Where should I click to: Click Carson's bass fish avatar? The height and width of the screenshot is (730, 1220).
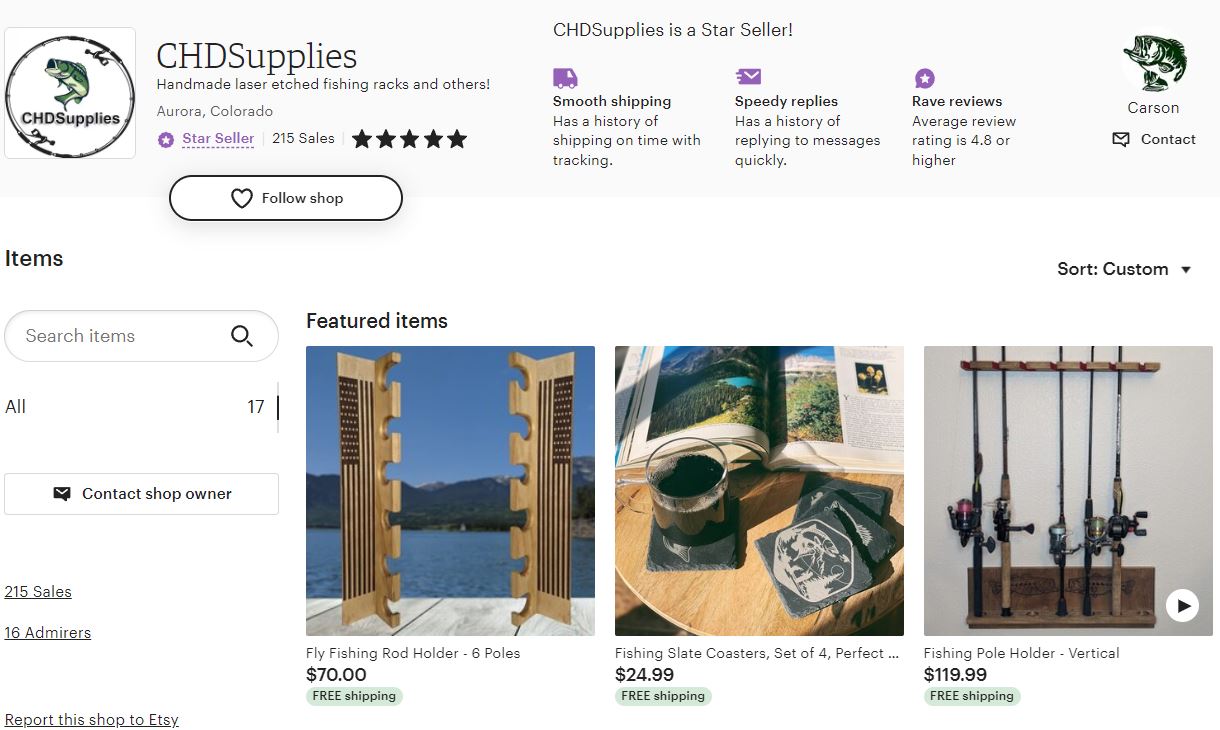coord(1153,62)
